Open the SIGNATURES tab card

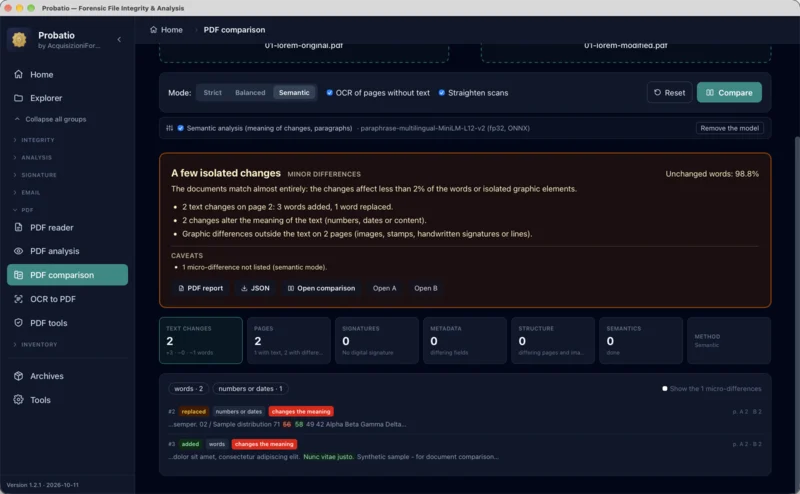pyautogui.click(x=377, y=340)
